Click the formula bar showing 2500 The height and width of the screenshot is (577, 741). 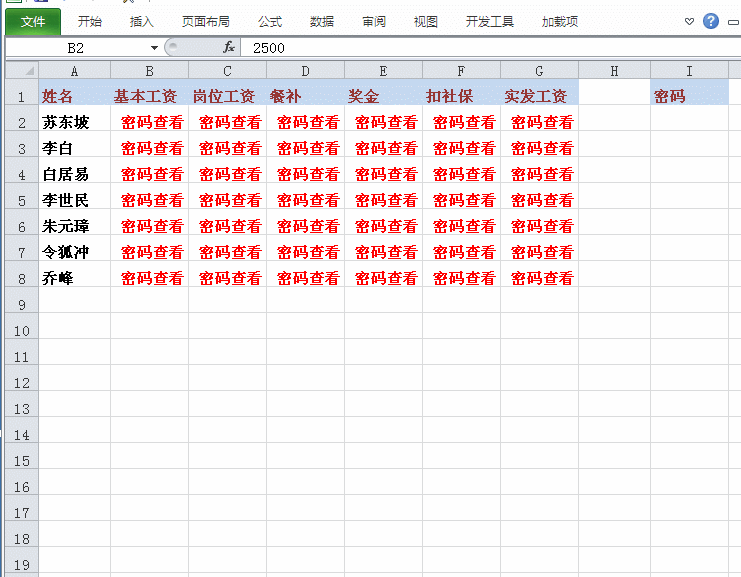[x=491, y=48]
